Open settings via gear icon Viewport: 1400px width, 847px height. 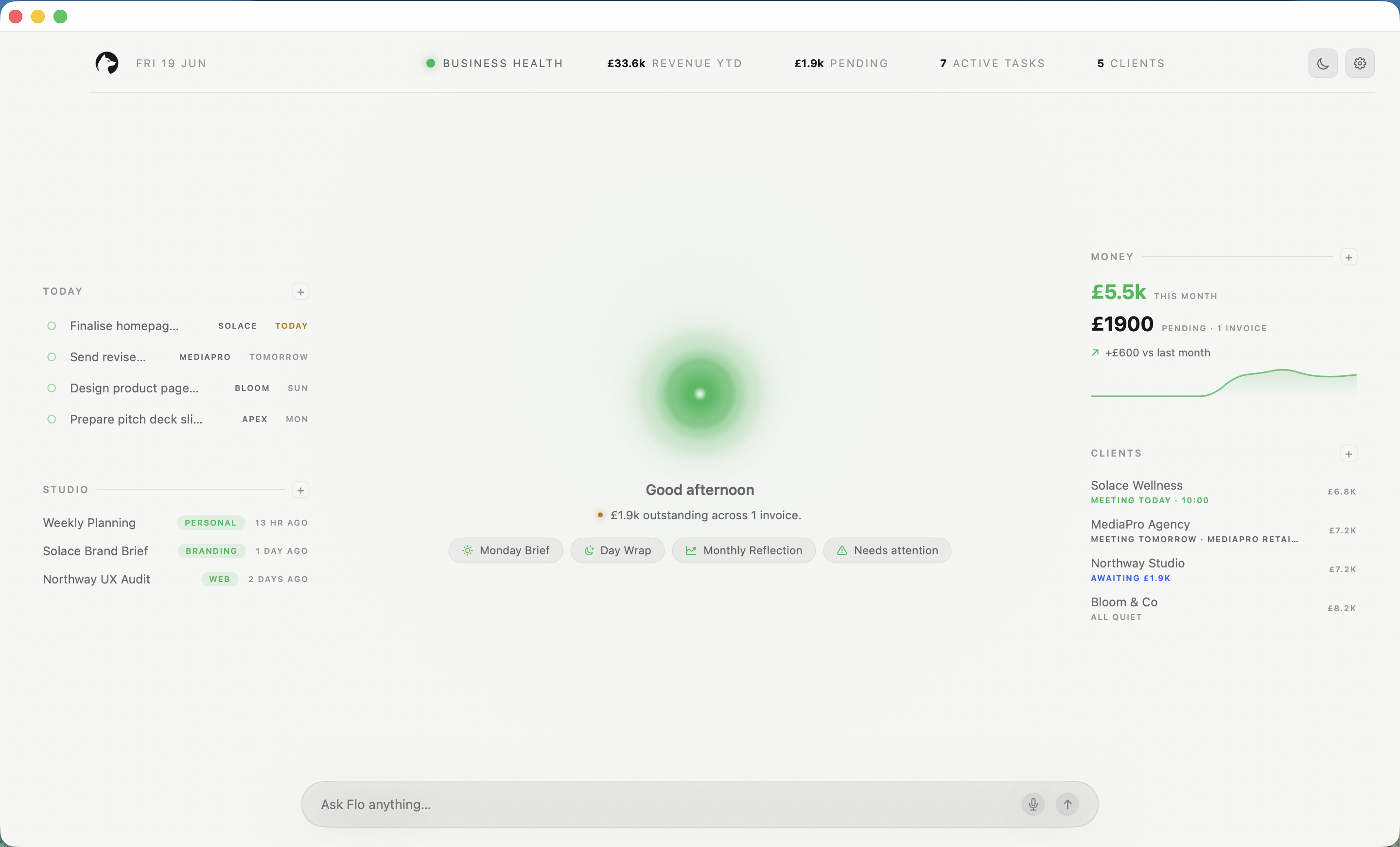tap(1360, 63)
